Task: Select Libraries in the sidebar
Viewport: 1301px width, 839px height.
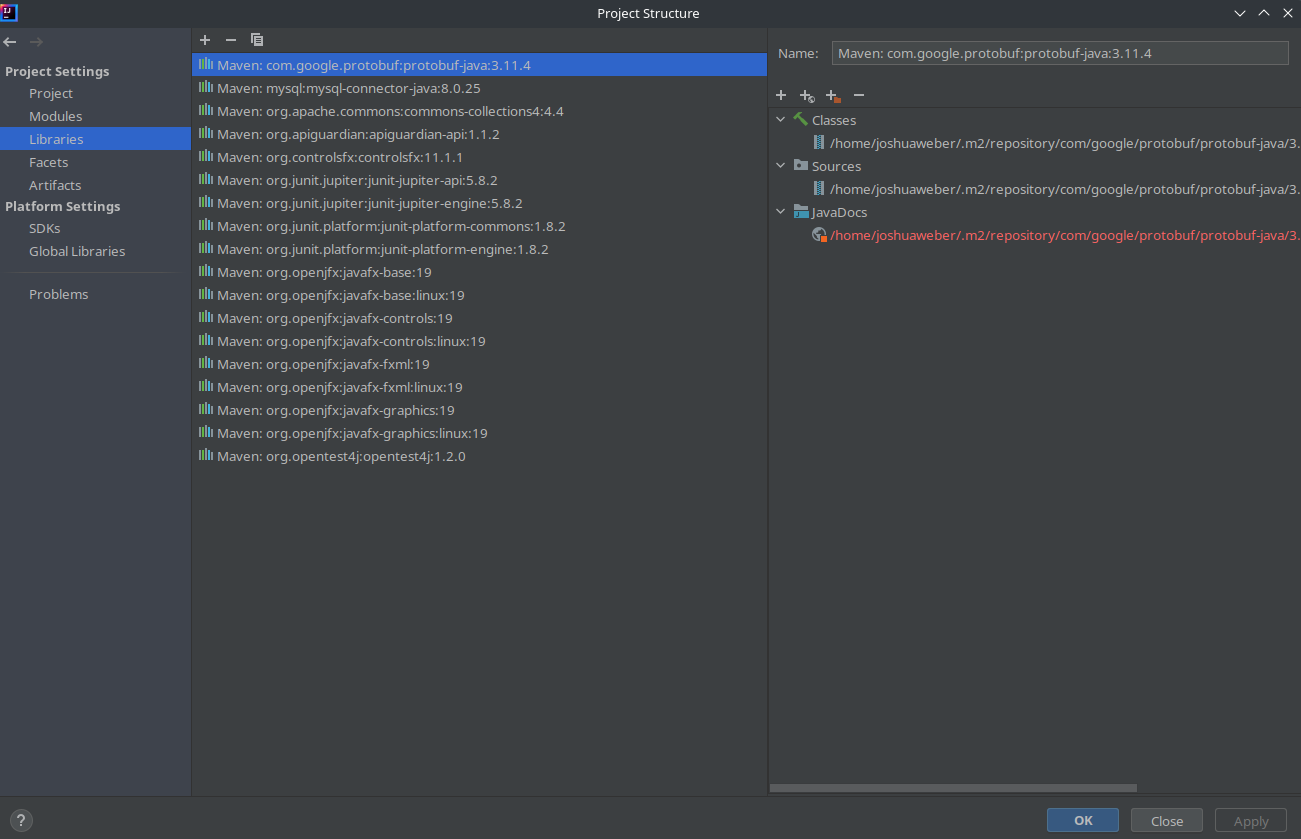Action: 56,139
